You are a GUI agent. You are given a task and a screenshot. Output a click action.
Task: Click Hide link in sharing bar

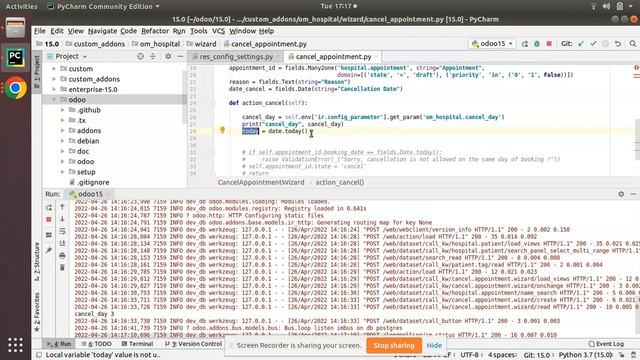click(434, 345)
